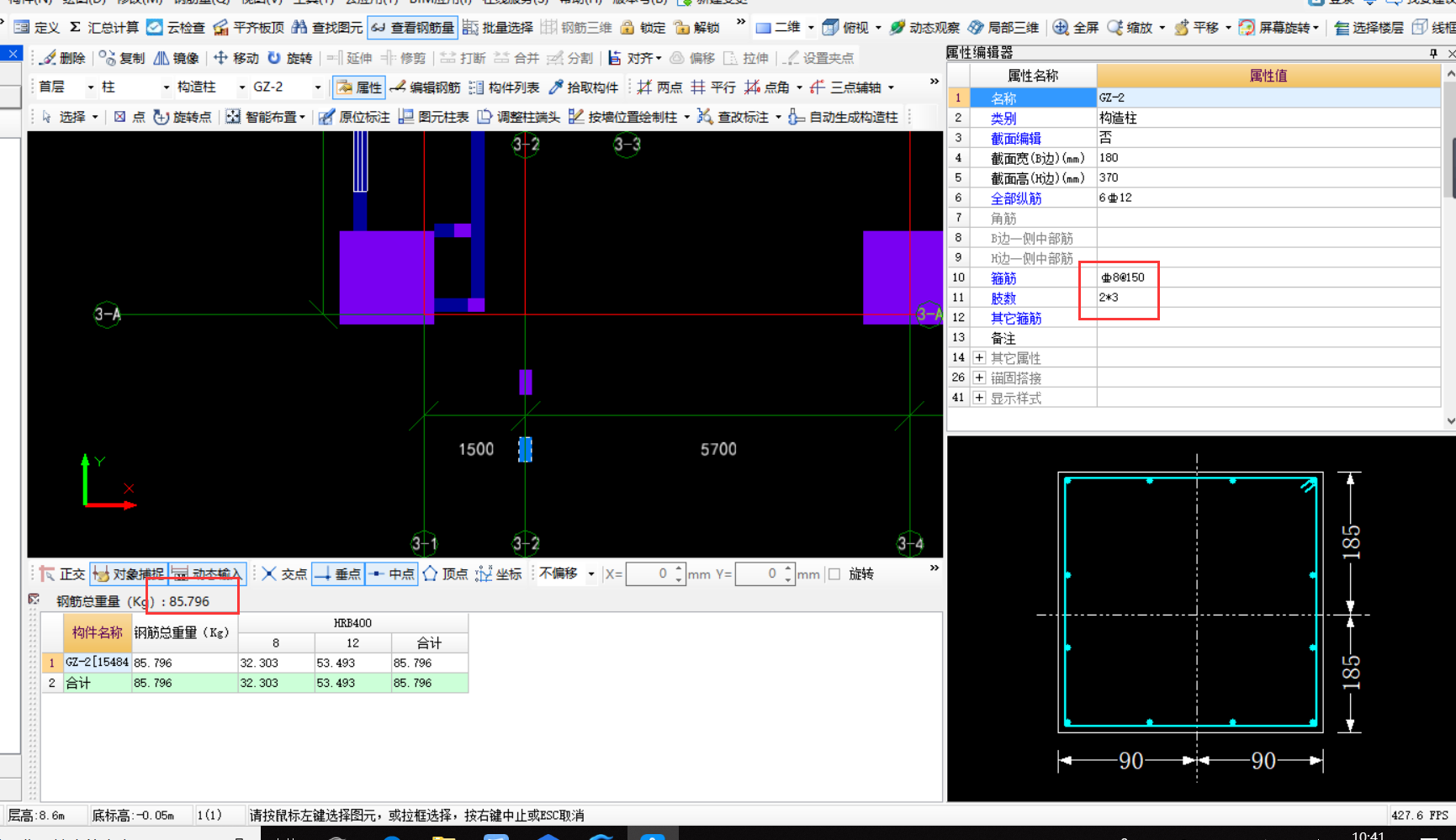Screen dimensions: 1456x840
Task: Toggle the 属性 properties panel button
Action: pos(359,87)
